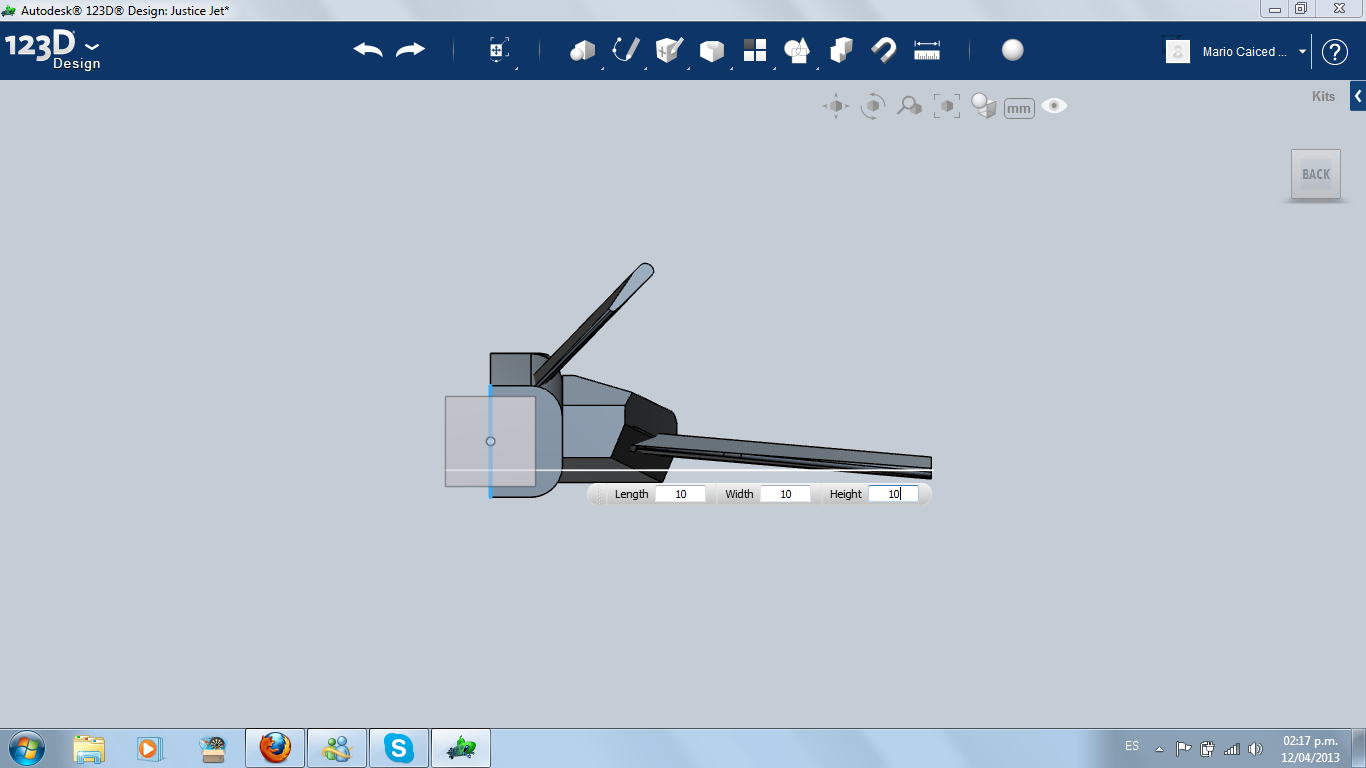The width and height of the screenshot is (1366, 768).
Task: Select the Zoom magnifier tool
Action: click(909, 106)
